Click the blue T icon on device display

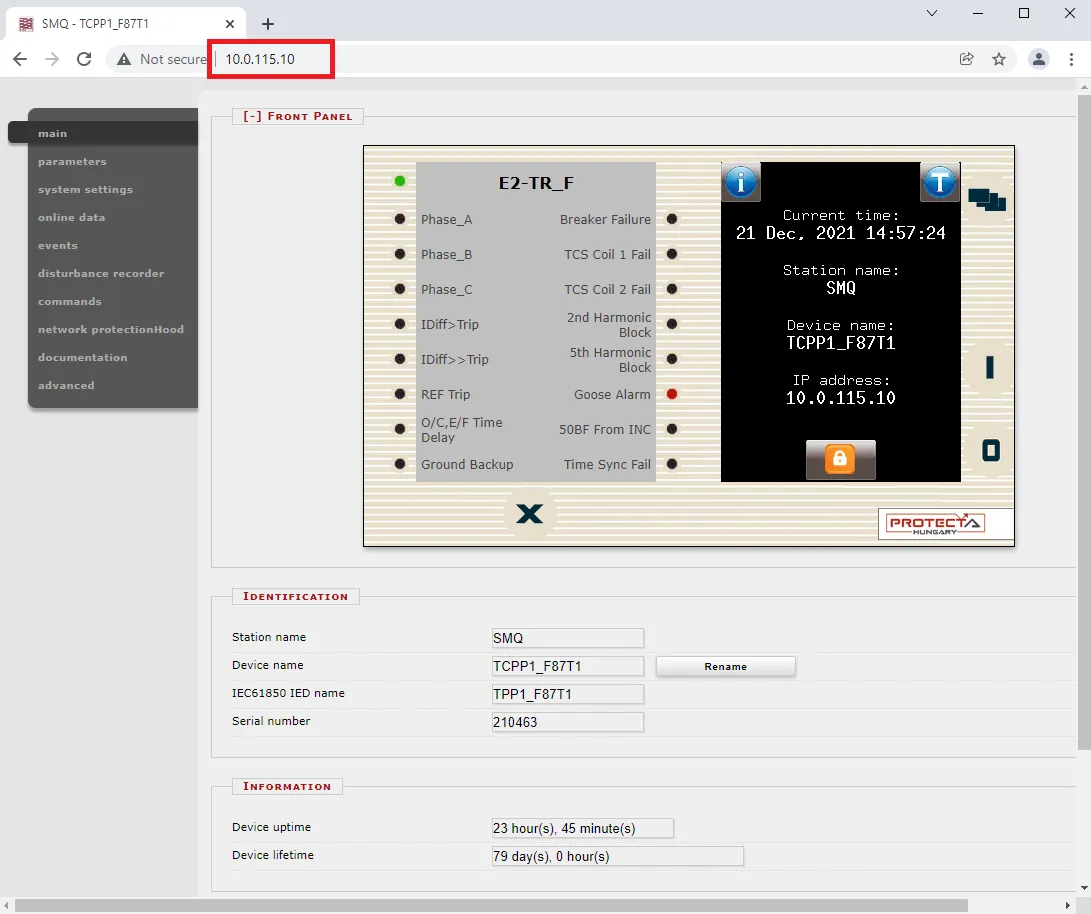(x=940, y=182)
